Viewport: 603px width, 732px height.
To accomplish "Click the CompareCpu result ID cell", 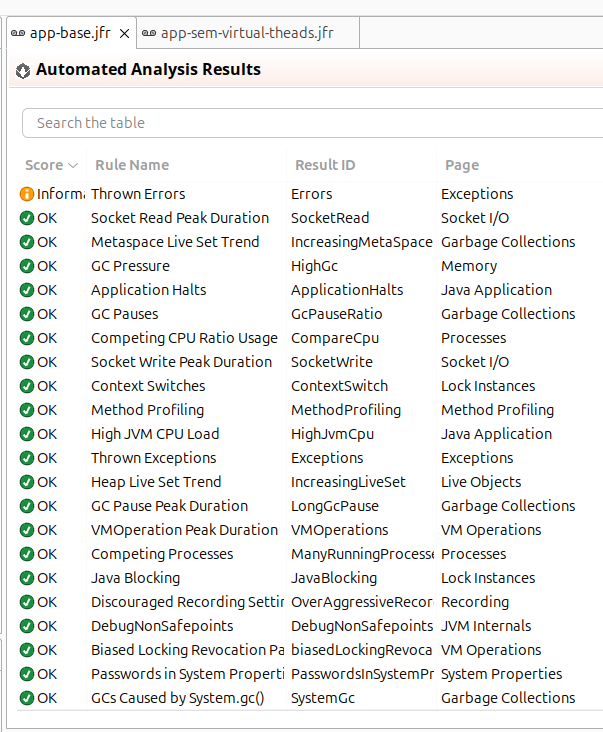I will point(335,338).
